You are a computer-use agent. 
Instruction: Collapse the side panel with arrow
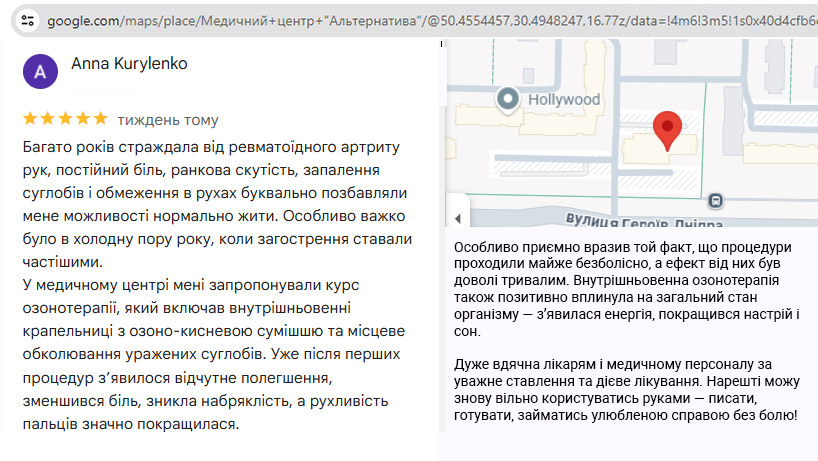pyautogui.click(x=456, y=218)
